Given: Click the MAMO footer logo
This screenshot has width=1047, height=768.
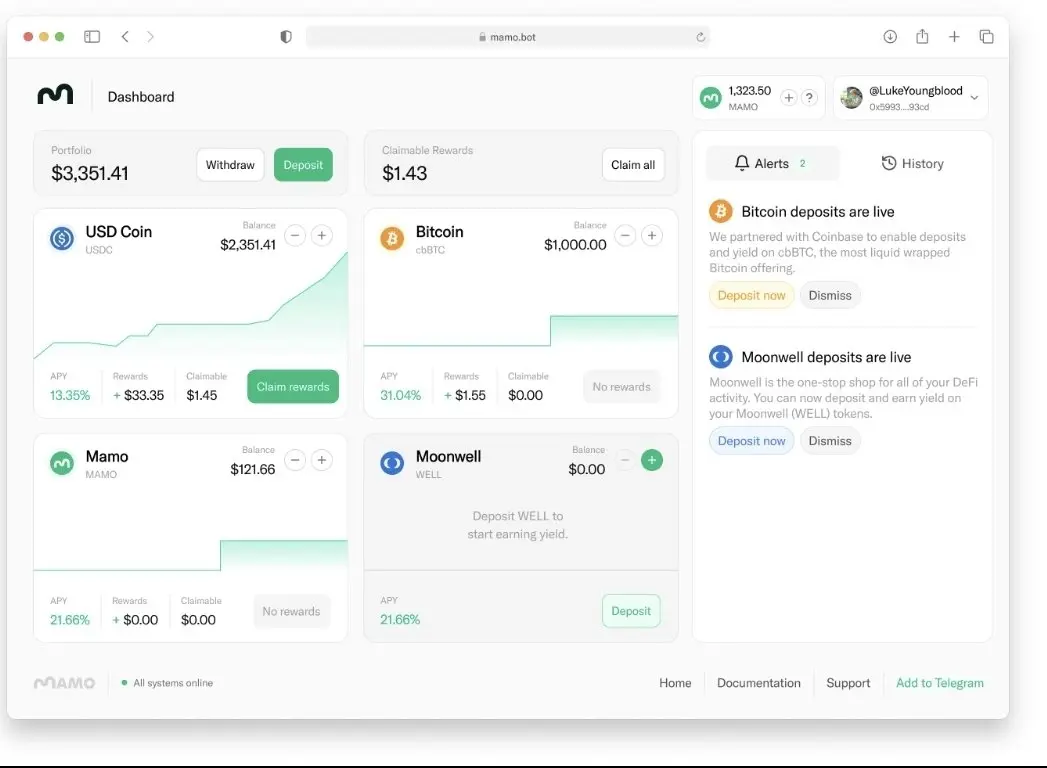Looking at the screenshot, I should tap(65, 683).
